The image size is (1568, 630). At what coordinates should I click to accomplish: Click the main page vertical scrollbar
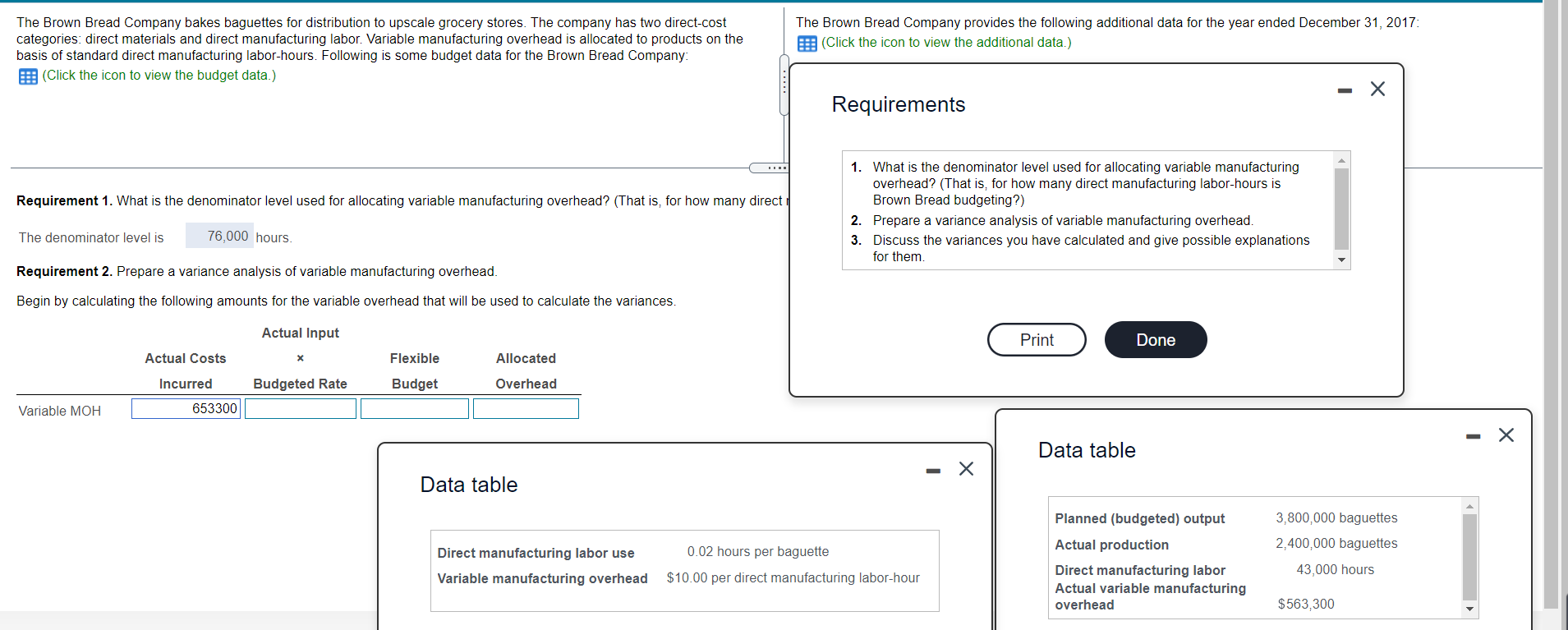1551,304
